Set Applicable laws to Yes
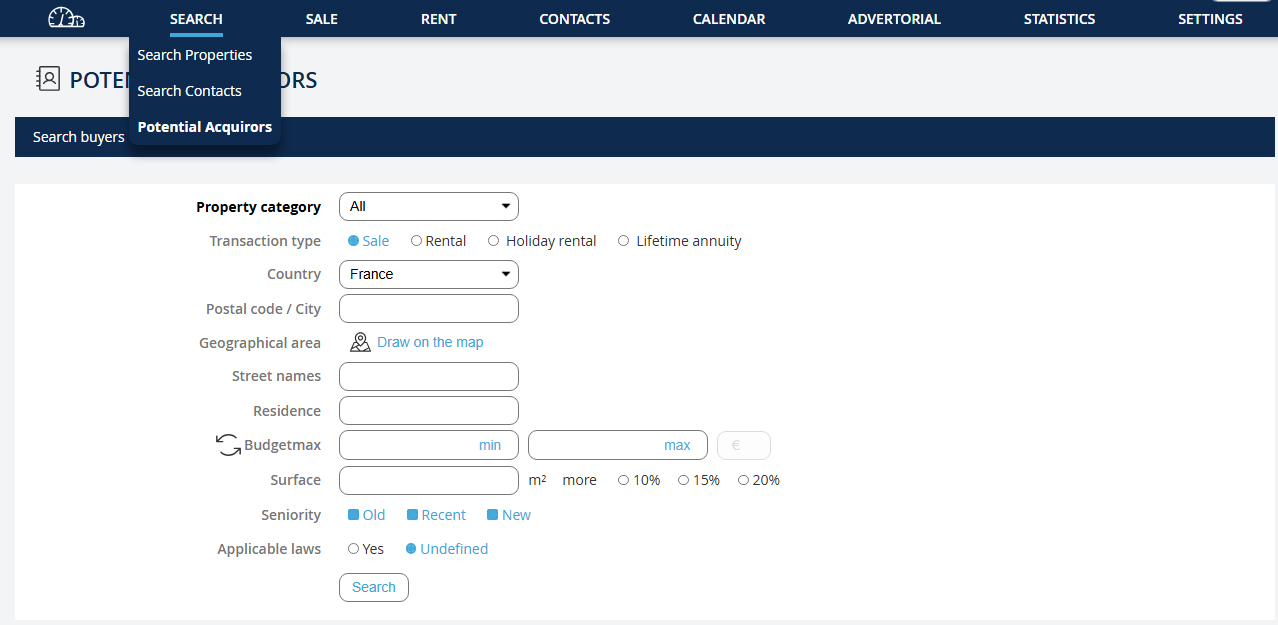The width and height of the screenshot is (1278, 625). tap(354, 549)
